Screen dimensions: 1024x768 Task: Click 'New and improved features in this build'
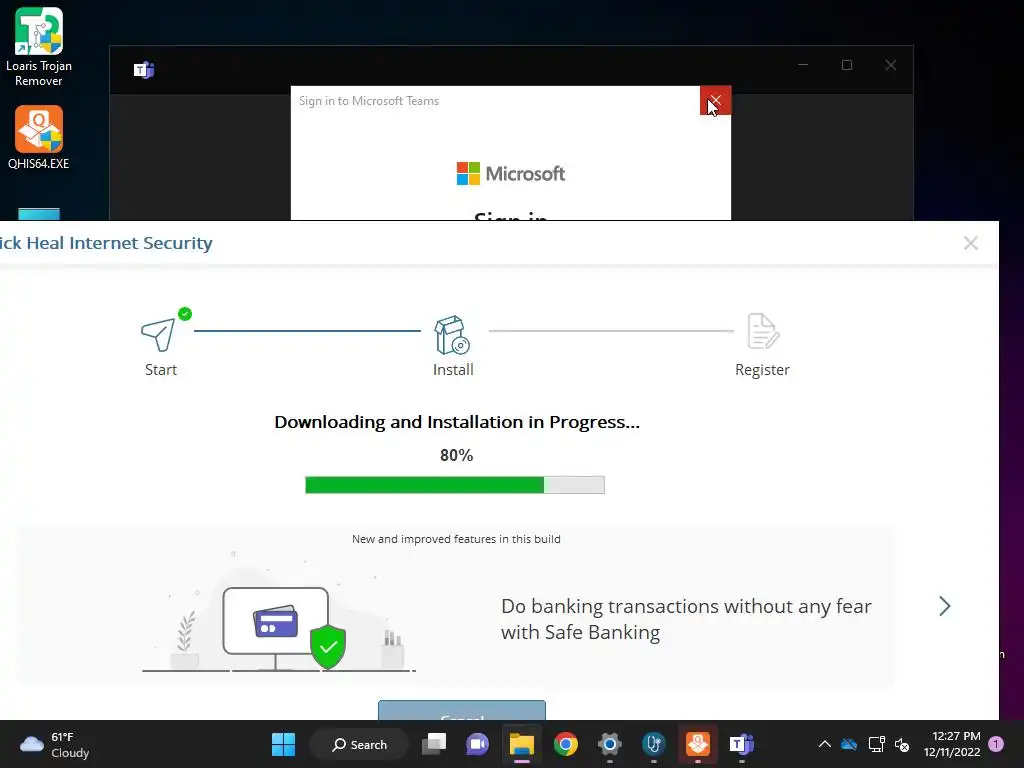point(456,539)
